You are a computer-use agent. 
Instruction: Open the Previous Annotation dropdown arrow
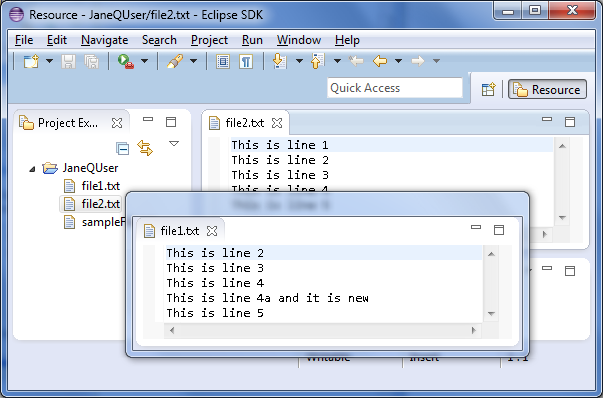(x=337, y=61)
